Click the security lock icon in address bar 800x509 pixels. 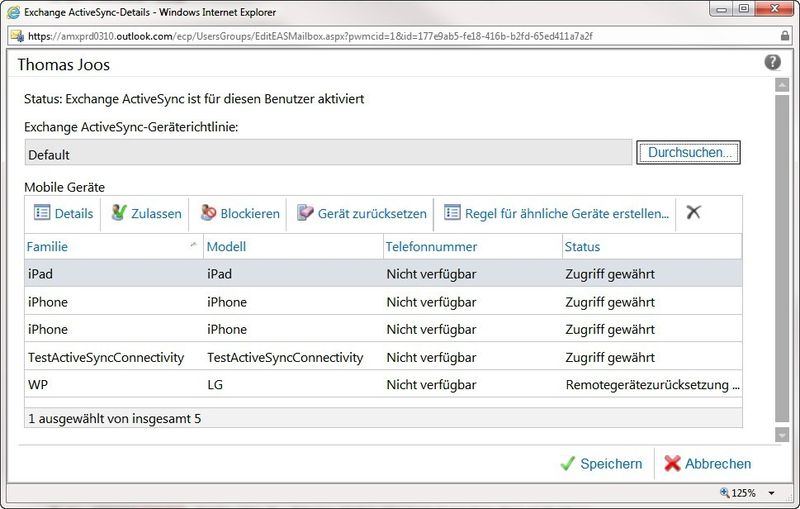tap(785, 36)
